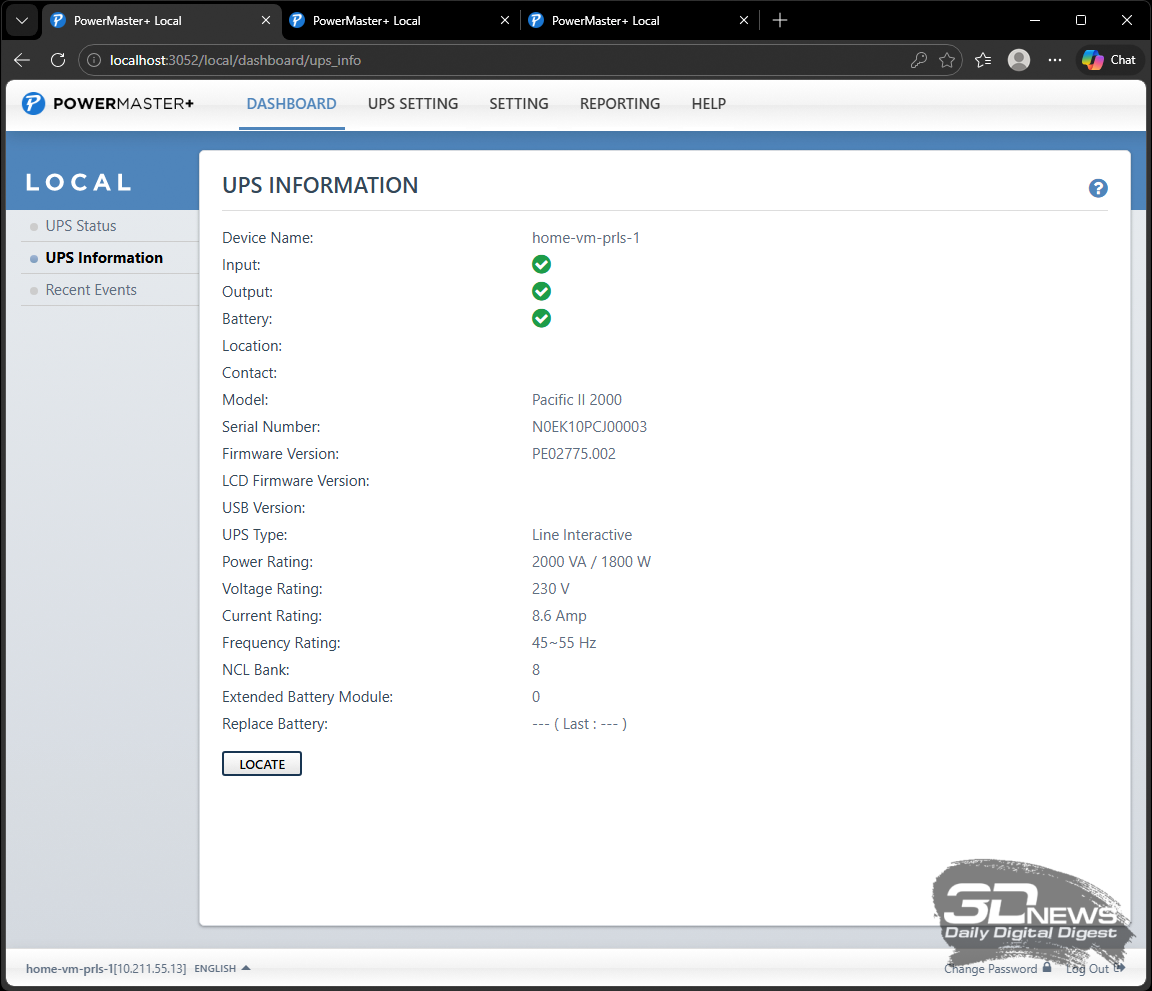Bookmark page with the star icon
Viewport: 1152px width, 991px height.
coord(946,60)
